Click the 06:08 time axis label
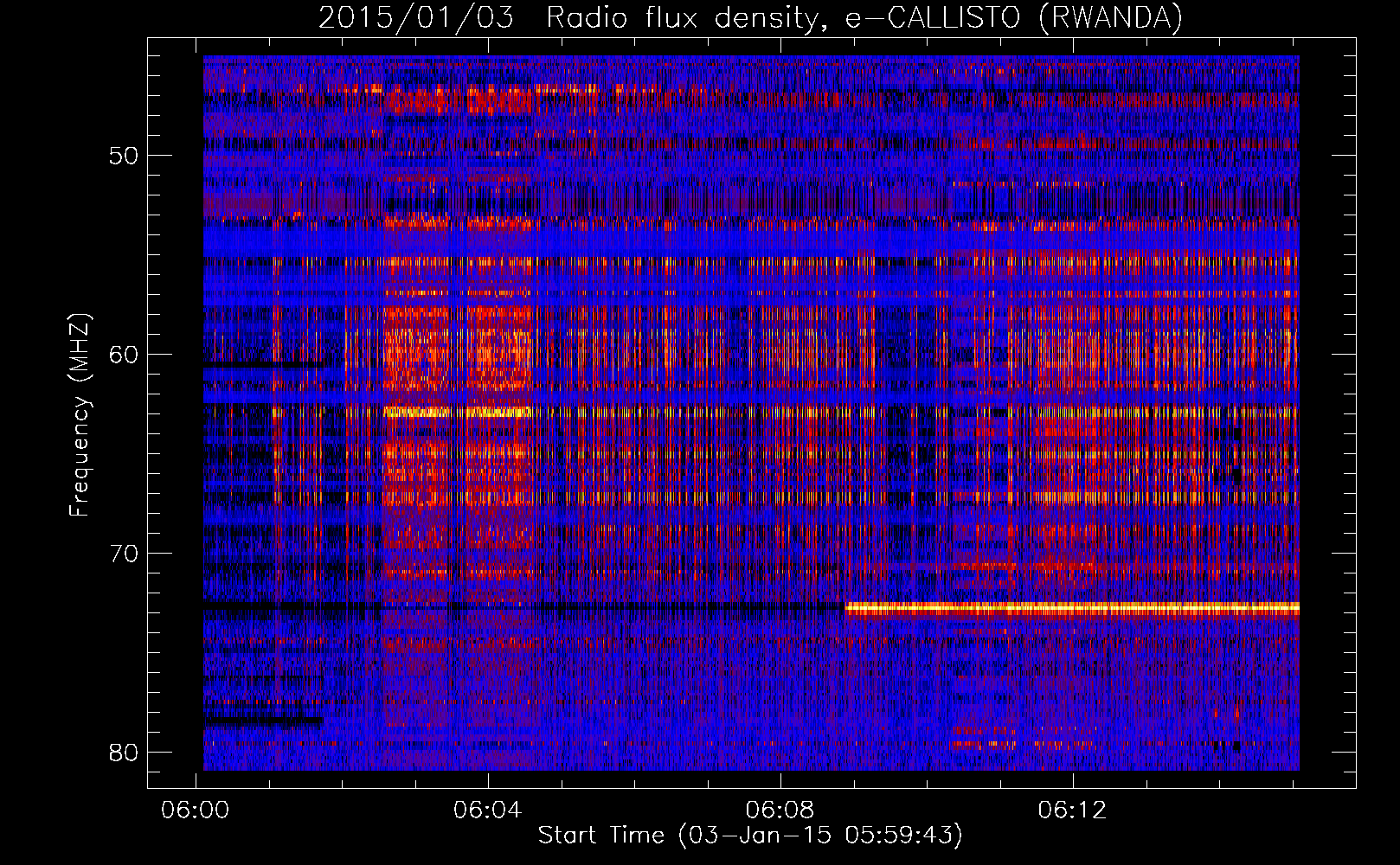 780,811
